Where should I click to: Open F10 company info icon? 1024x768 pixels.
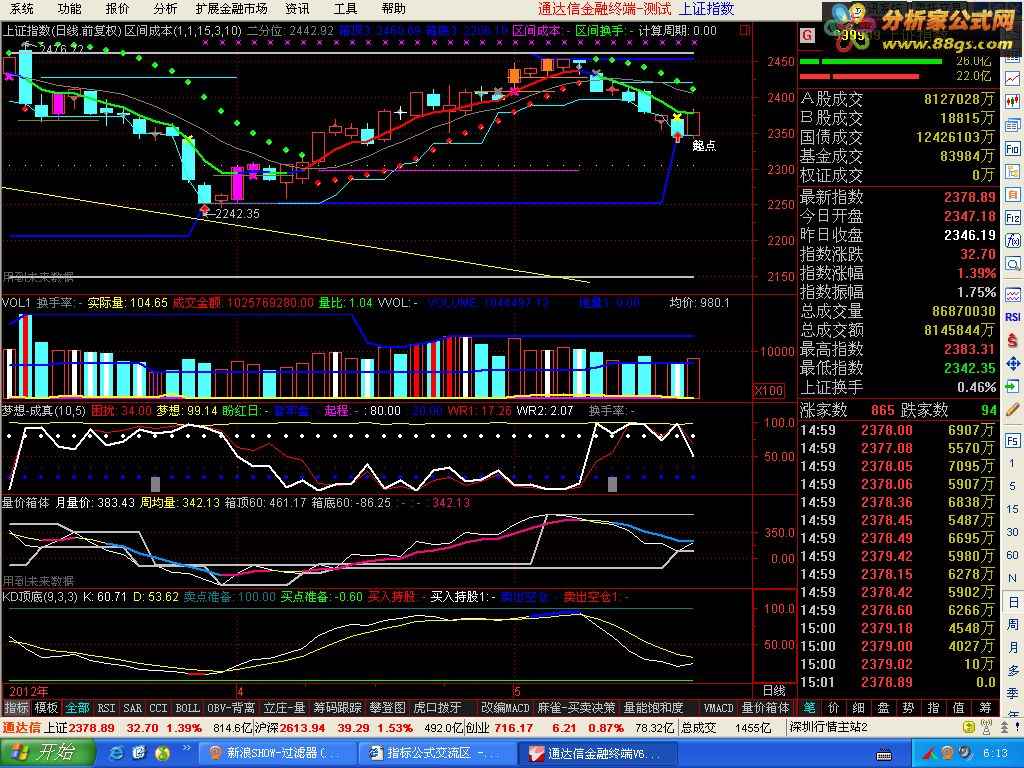click(1012, 149)
